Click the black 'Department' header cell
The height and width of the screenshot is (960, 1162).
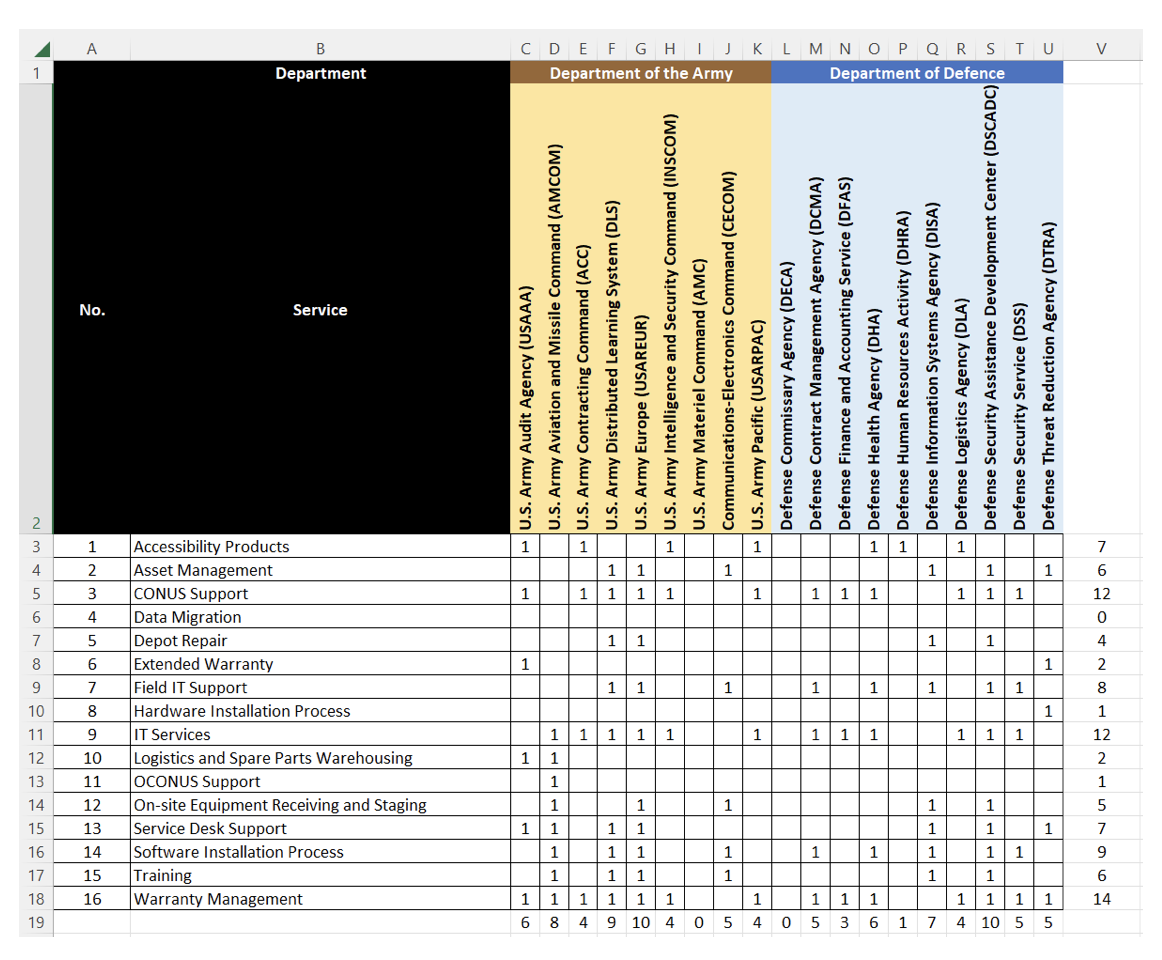pyautogui.click(x=320, y=73)
